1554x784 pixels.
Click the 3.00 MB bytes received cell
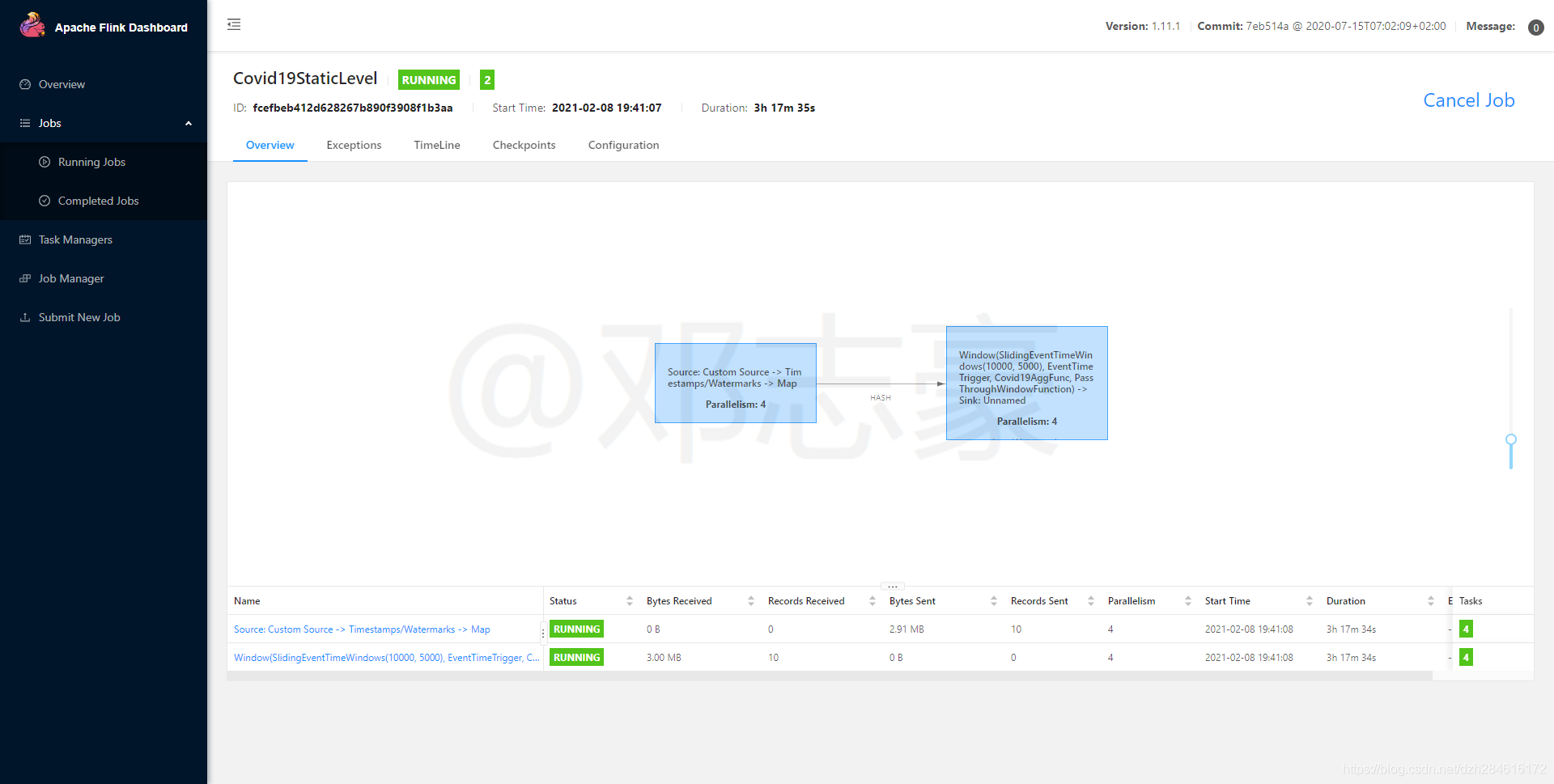click(664, 658)
